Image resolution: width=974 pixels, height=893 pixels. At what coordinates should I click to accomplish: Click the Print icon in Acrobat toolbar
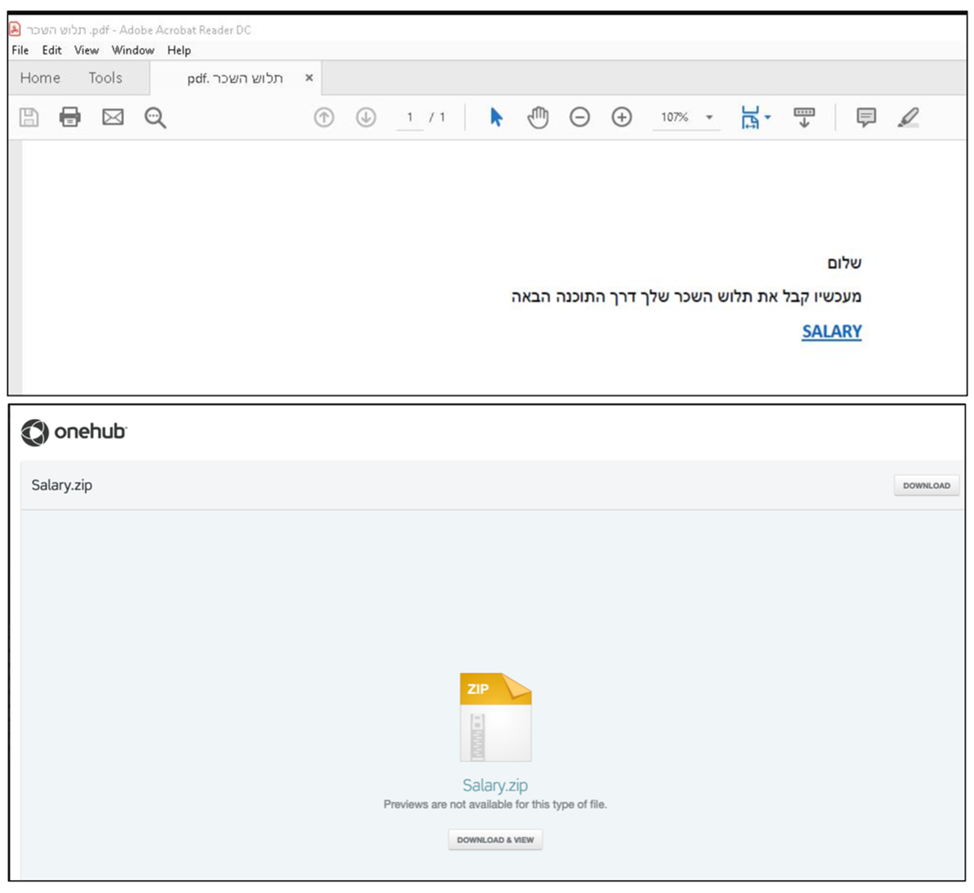tap(70, 117)
